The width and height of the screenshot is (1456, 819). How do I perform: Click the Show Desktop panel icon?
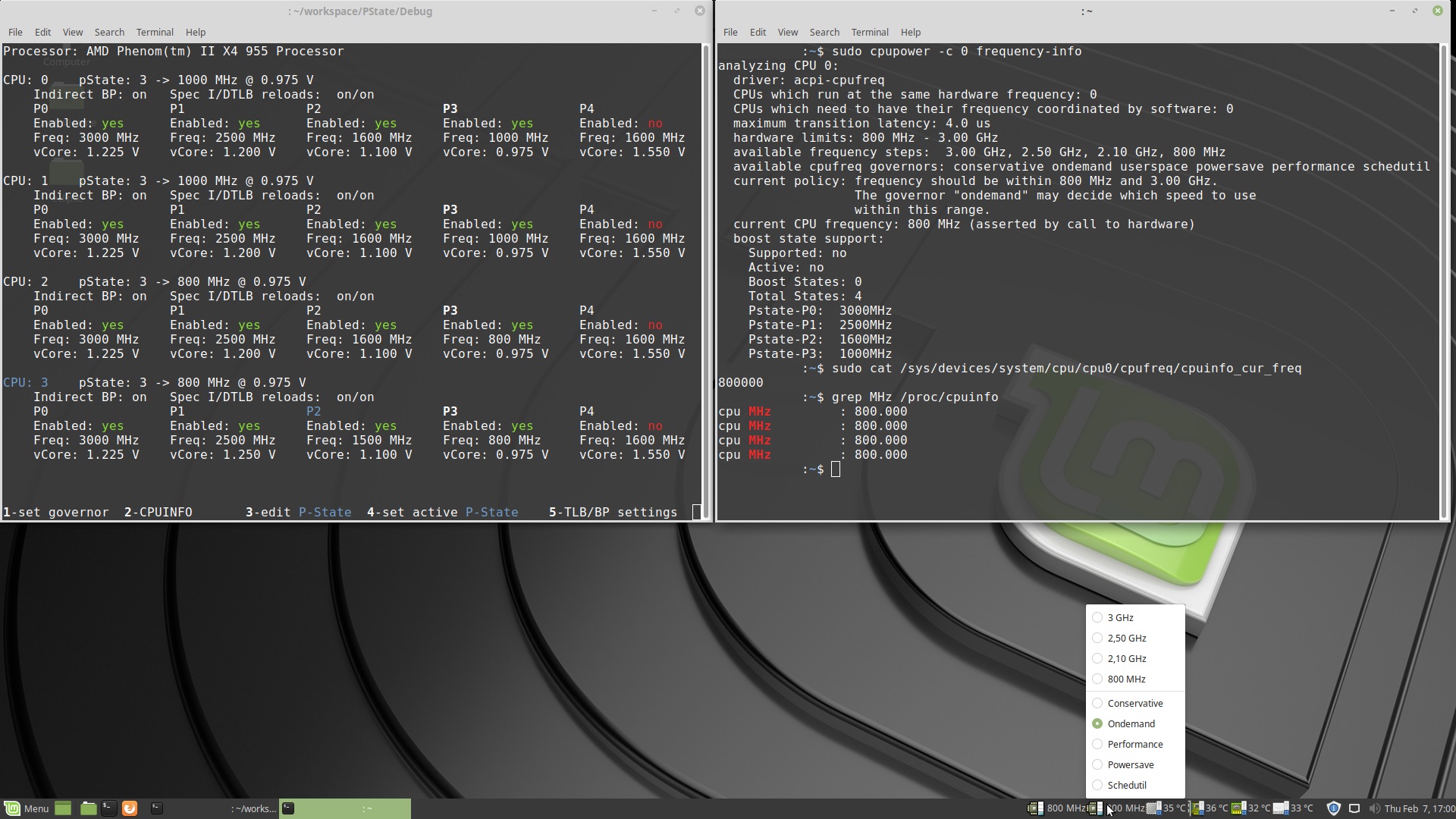pyautogui.click(x=63, y=808)
